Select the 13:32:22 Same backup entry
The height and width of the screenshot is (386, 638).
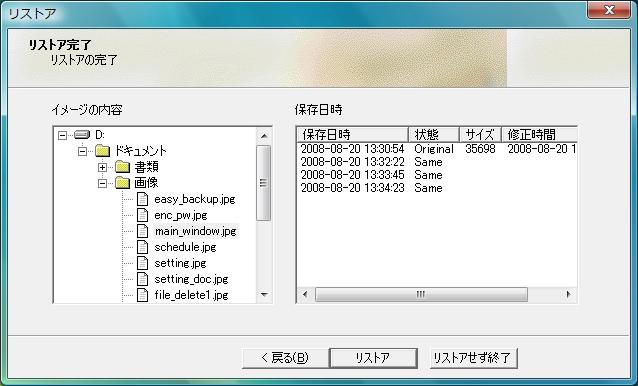437,162
